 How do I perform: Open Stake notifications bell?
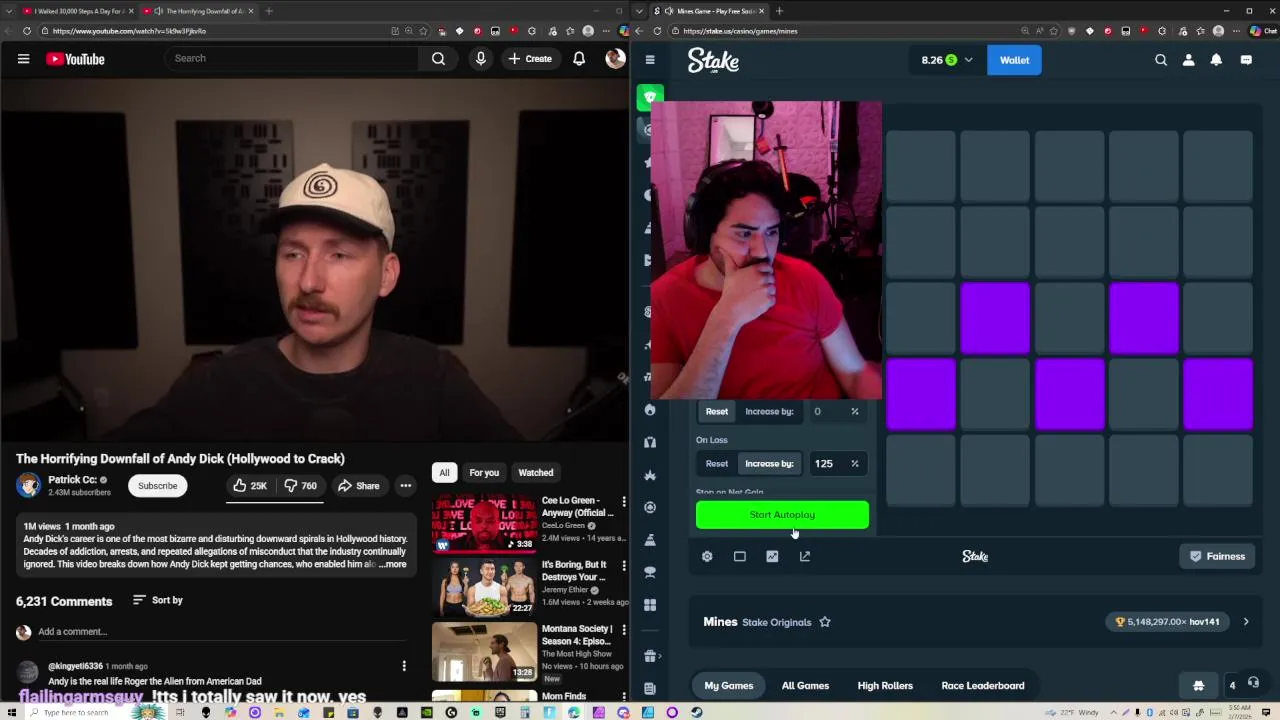click(x=1216, y=60)
